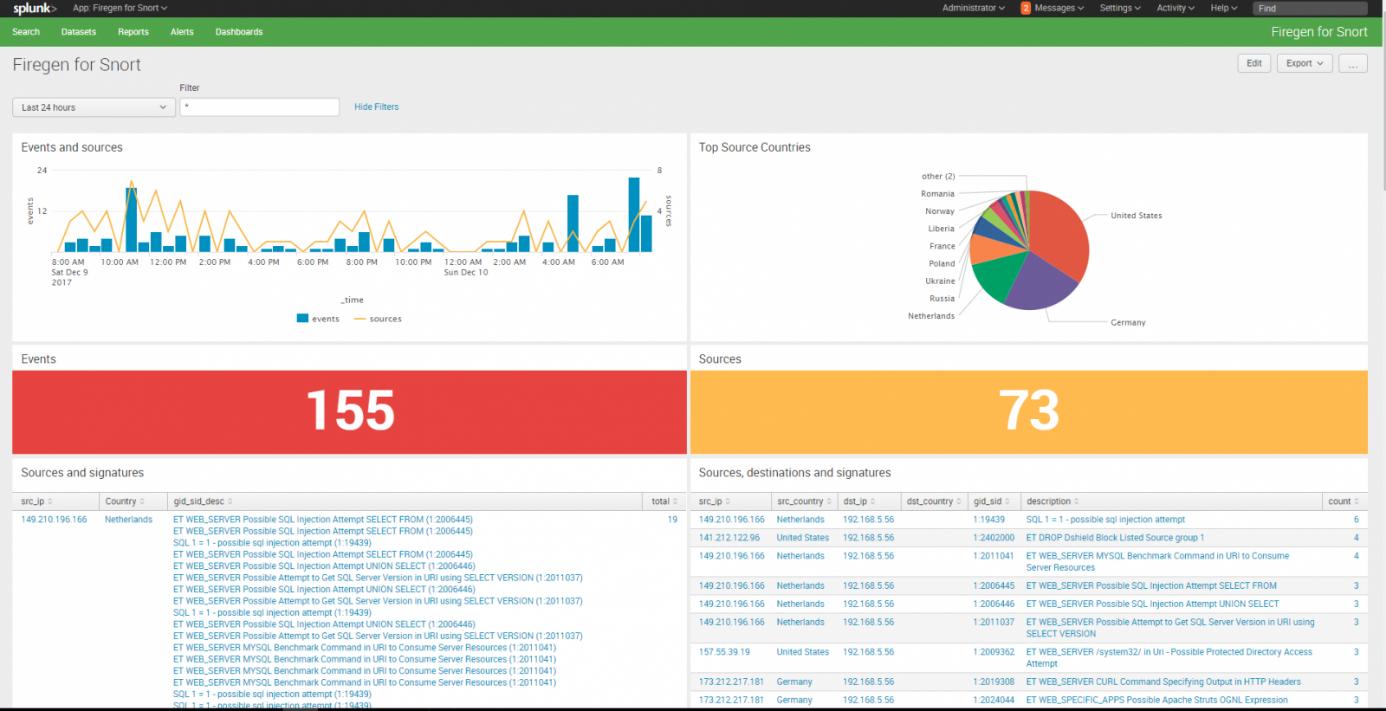
Task: Sort by src_ip in Sources and signatures
Action: 36,501
